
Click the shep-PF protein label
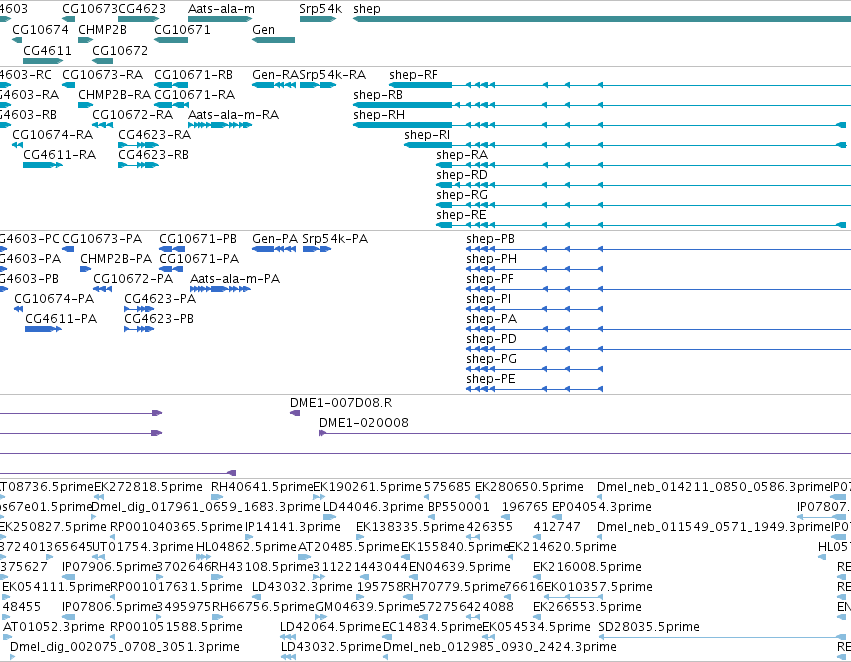click(x=490, y=279)
